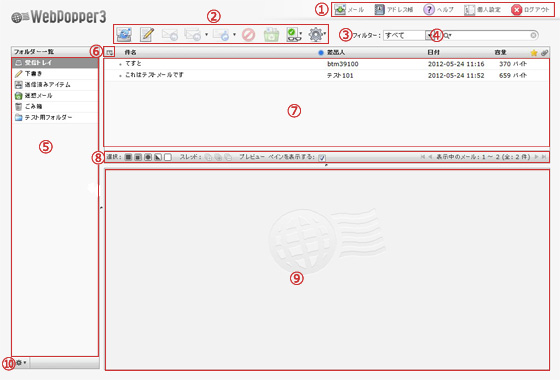Click date 2012-05-24 11:52 cell
The image size is (560, 380).
(x=456, y=75)
